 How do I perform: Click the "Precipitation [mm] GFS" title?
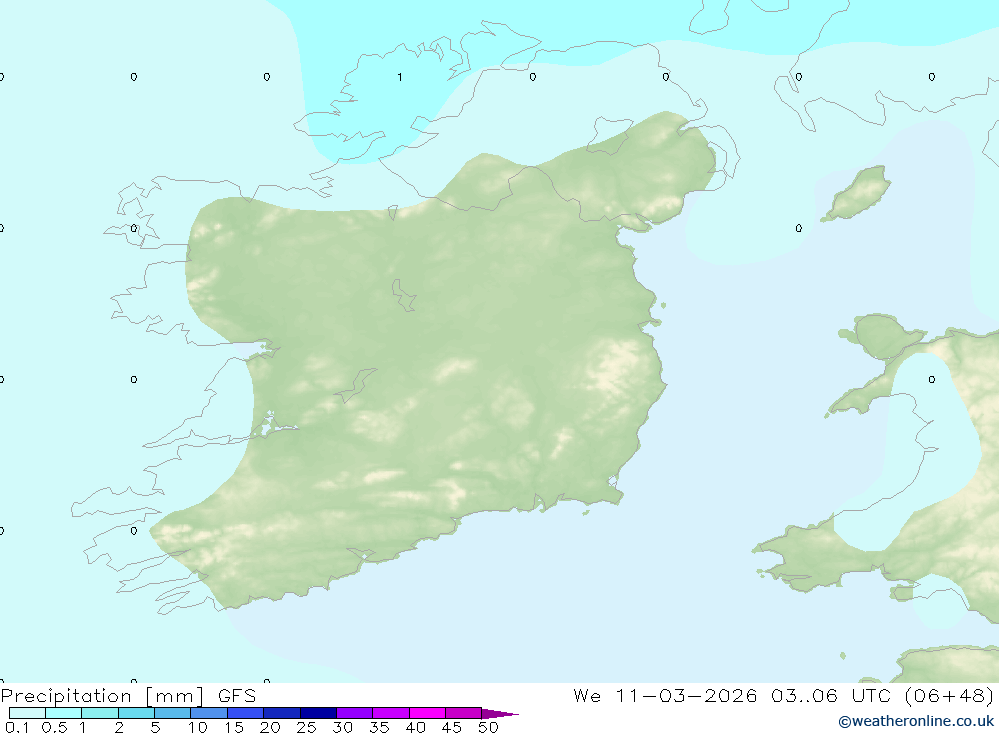pyautogui.click(x=128, y=696)
